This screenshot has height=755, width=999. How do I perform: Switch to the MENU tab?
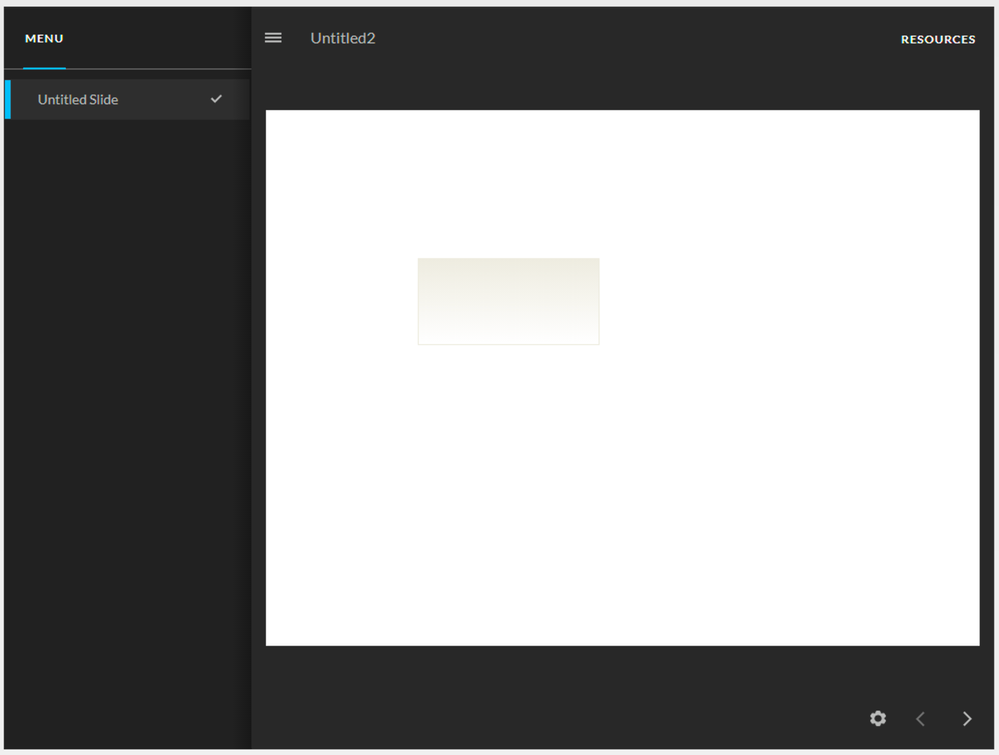[x=44, y=38]
